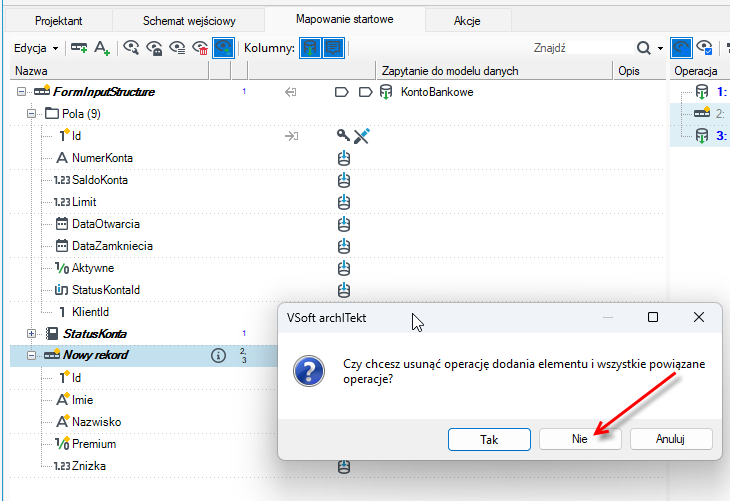
Task: Click the Opis column header
Action: 640,71
